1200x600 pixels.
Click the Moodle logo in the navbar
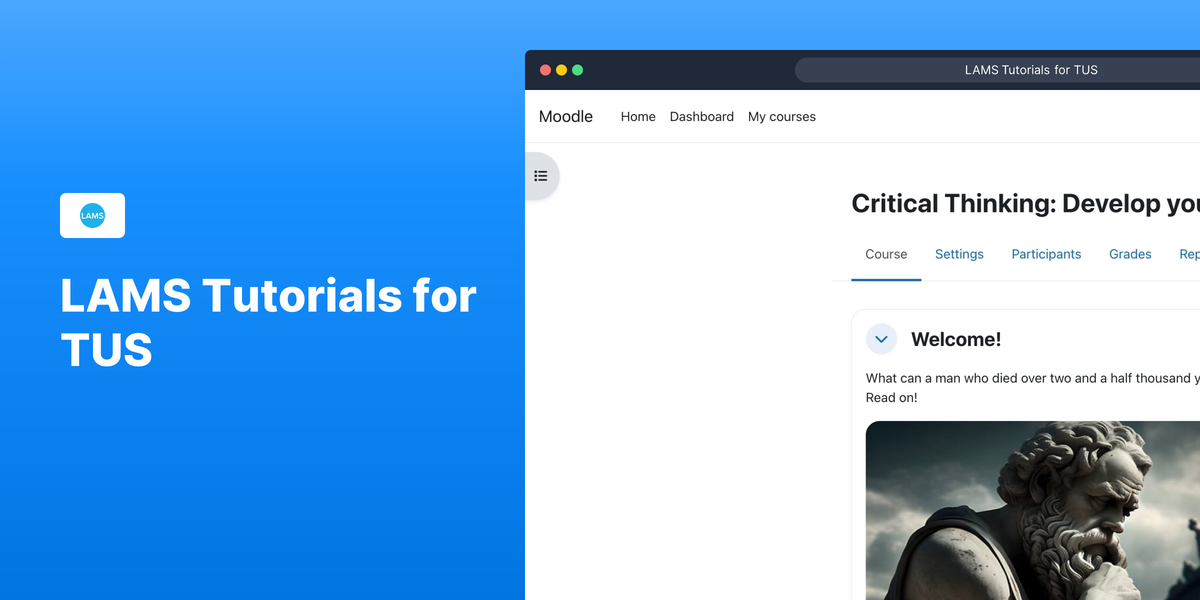click(x=565, y=116)
